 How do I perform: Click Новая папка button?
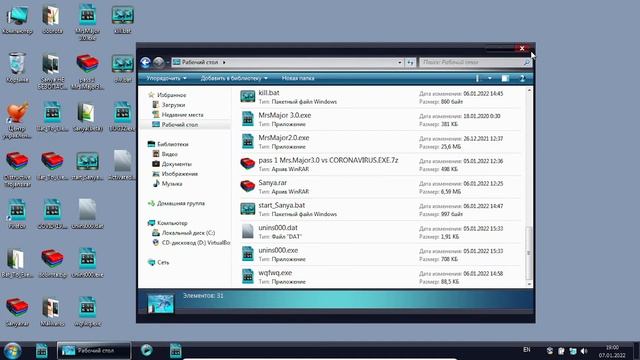298,78
